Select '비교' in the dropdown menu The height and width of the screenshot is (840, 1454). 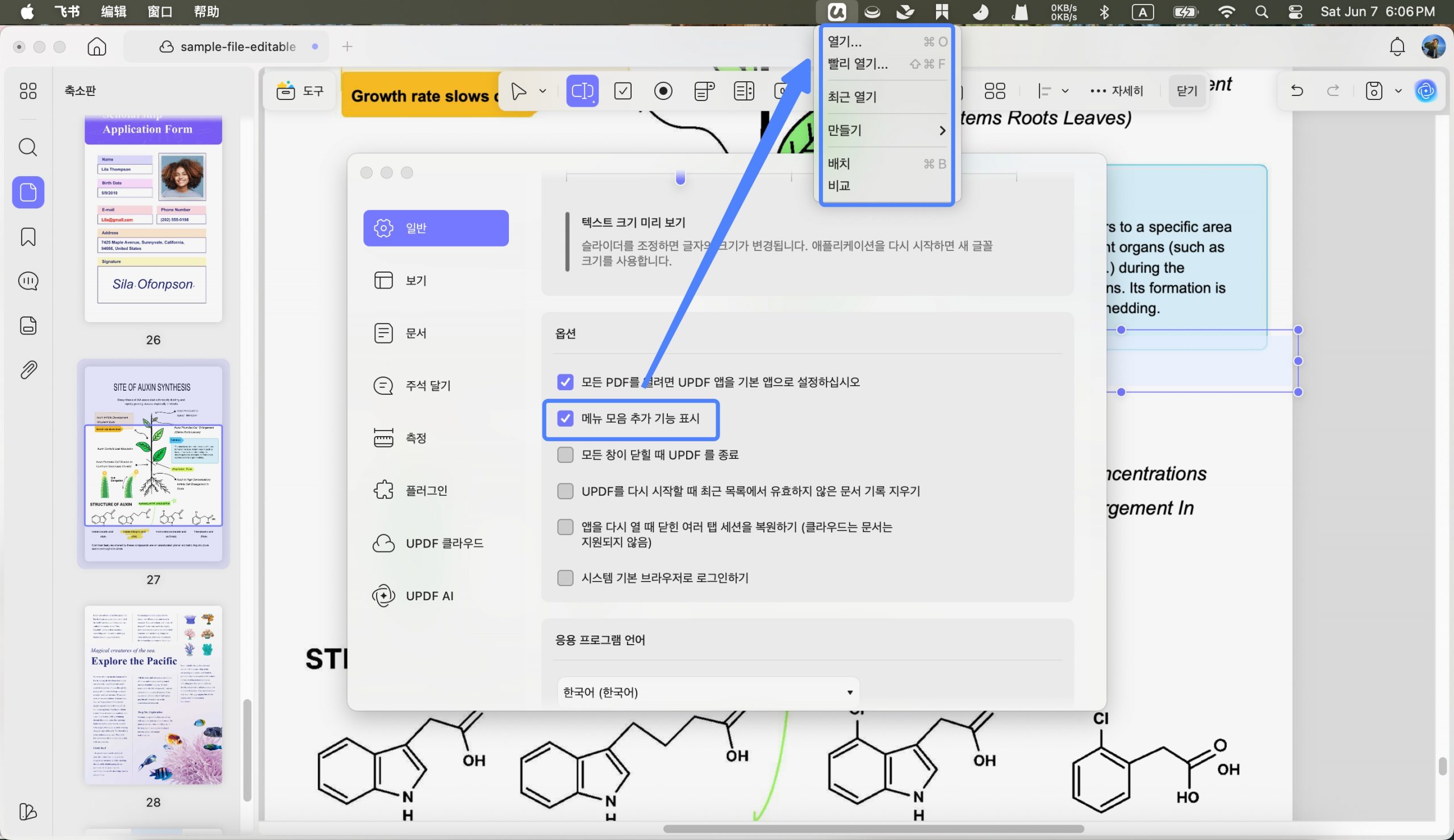887,186
